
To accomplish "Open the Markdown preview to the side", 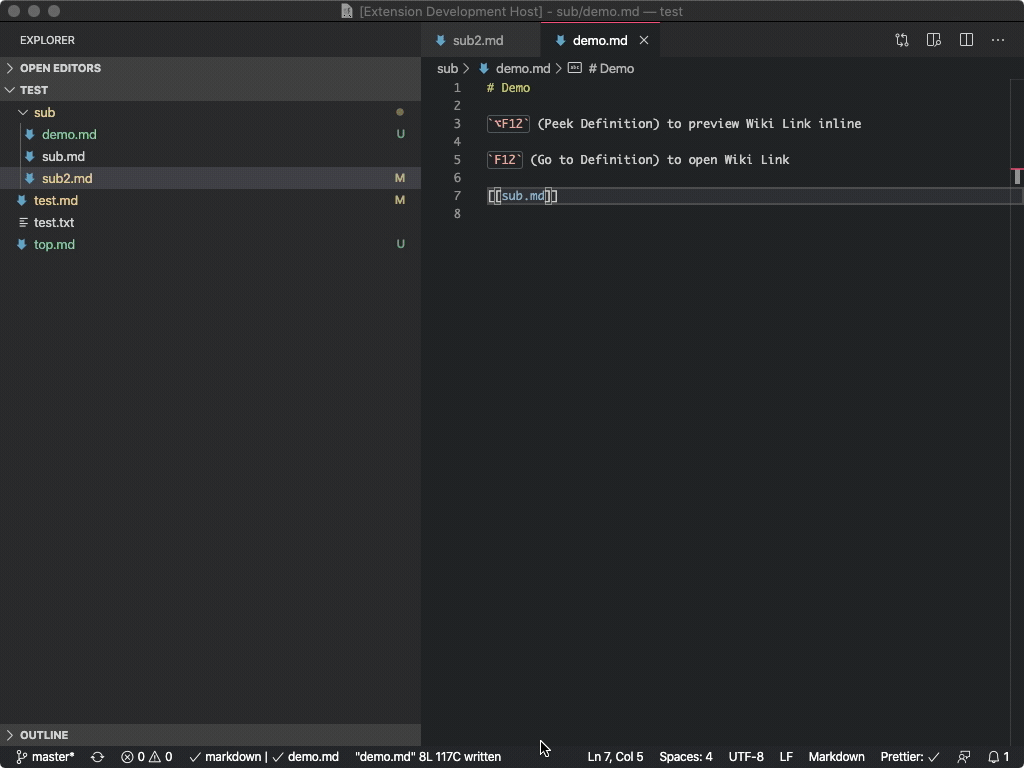I will pos(933,40).
